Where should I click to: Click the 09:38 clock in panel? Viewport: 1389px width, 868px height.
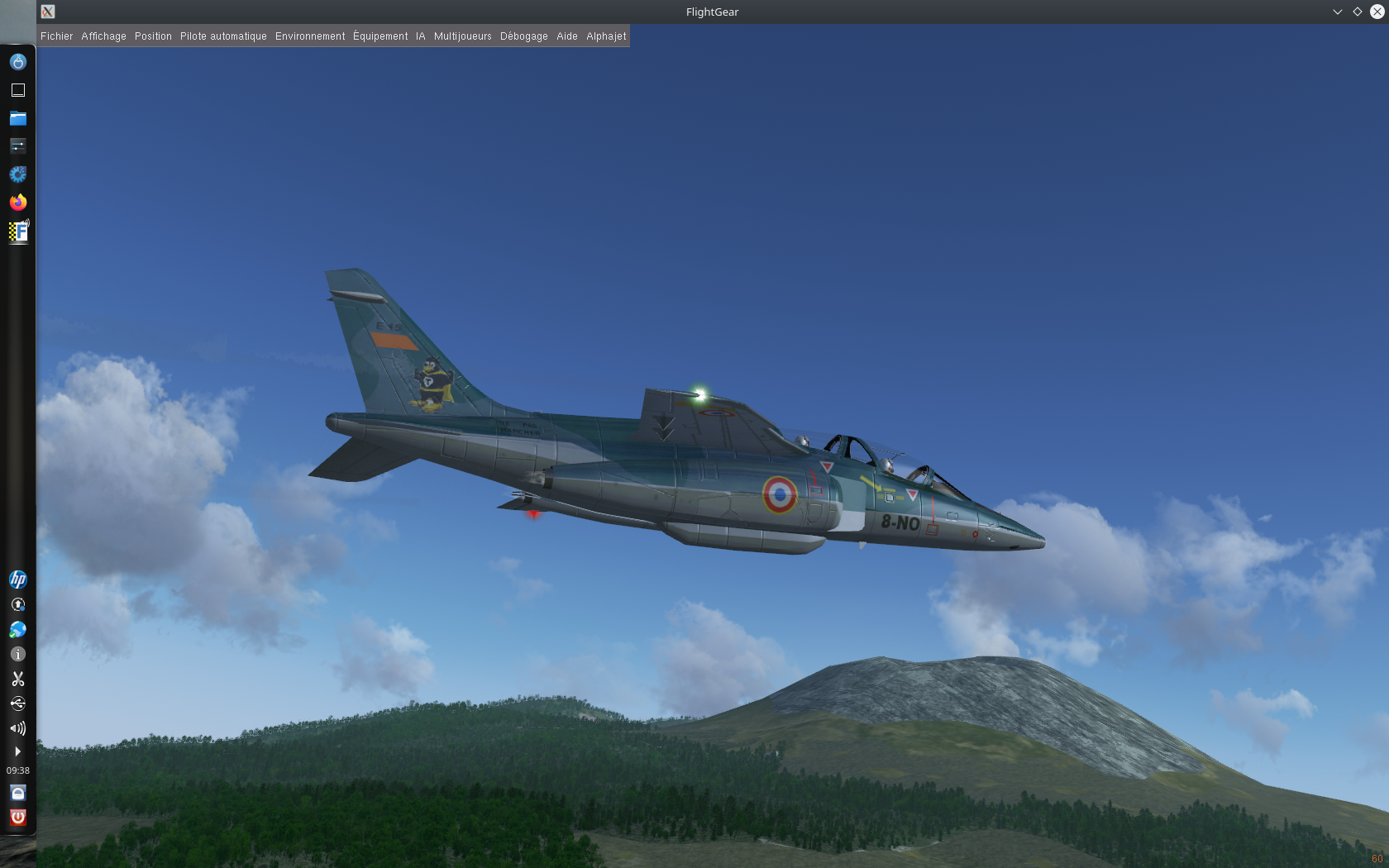point(17,770)
